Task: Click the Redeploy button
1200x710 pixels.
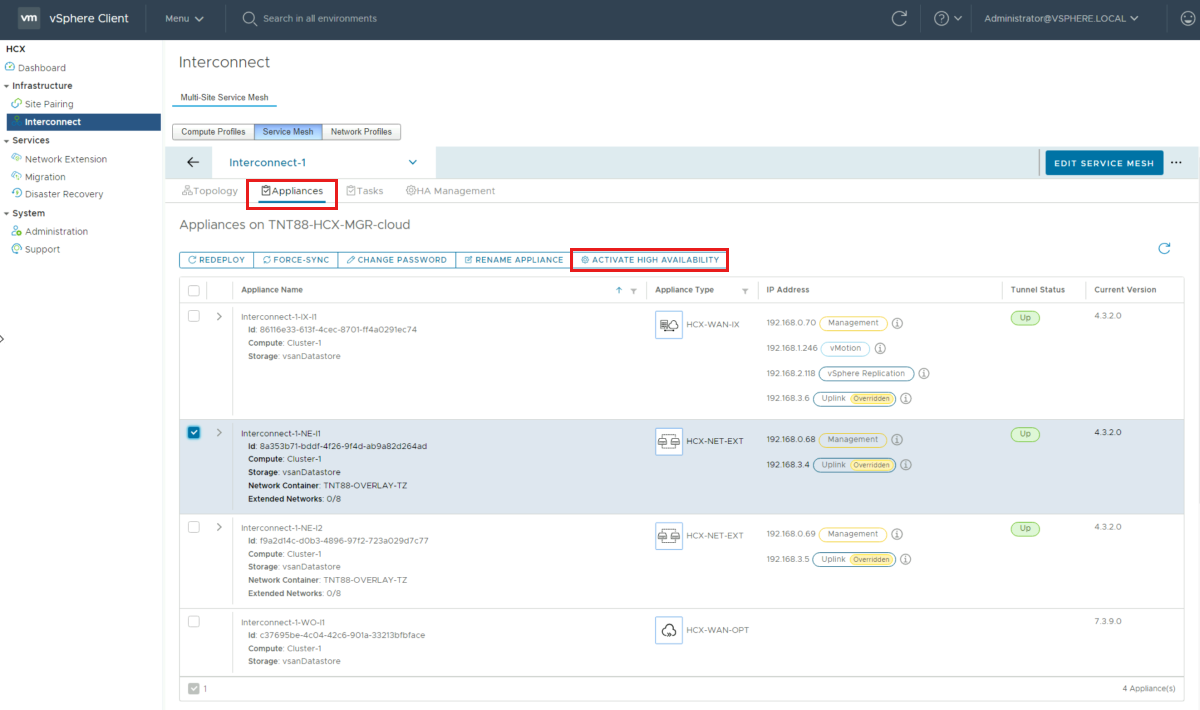Action: coord(216,260)
